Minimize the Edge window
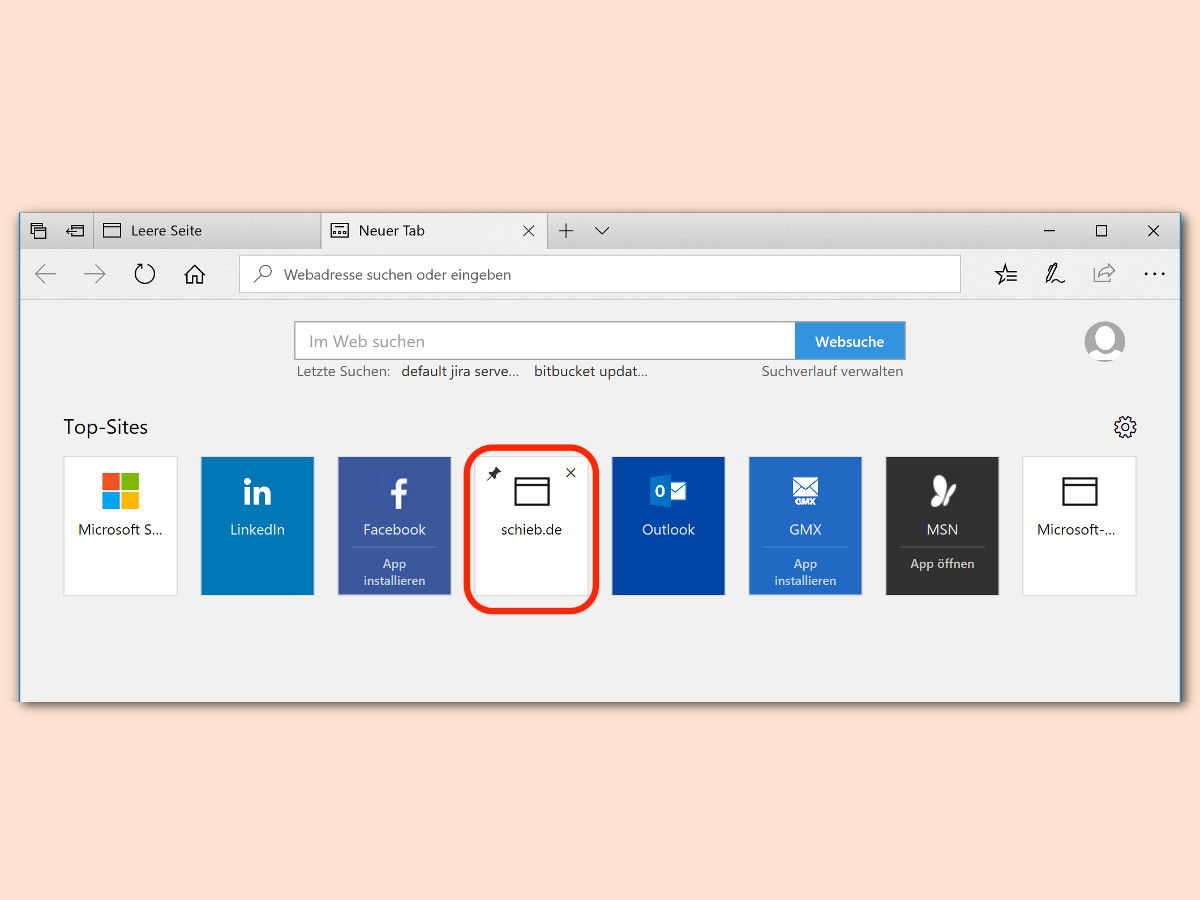The width and height of the screenshot is (1200, 900). [1050, 231]
